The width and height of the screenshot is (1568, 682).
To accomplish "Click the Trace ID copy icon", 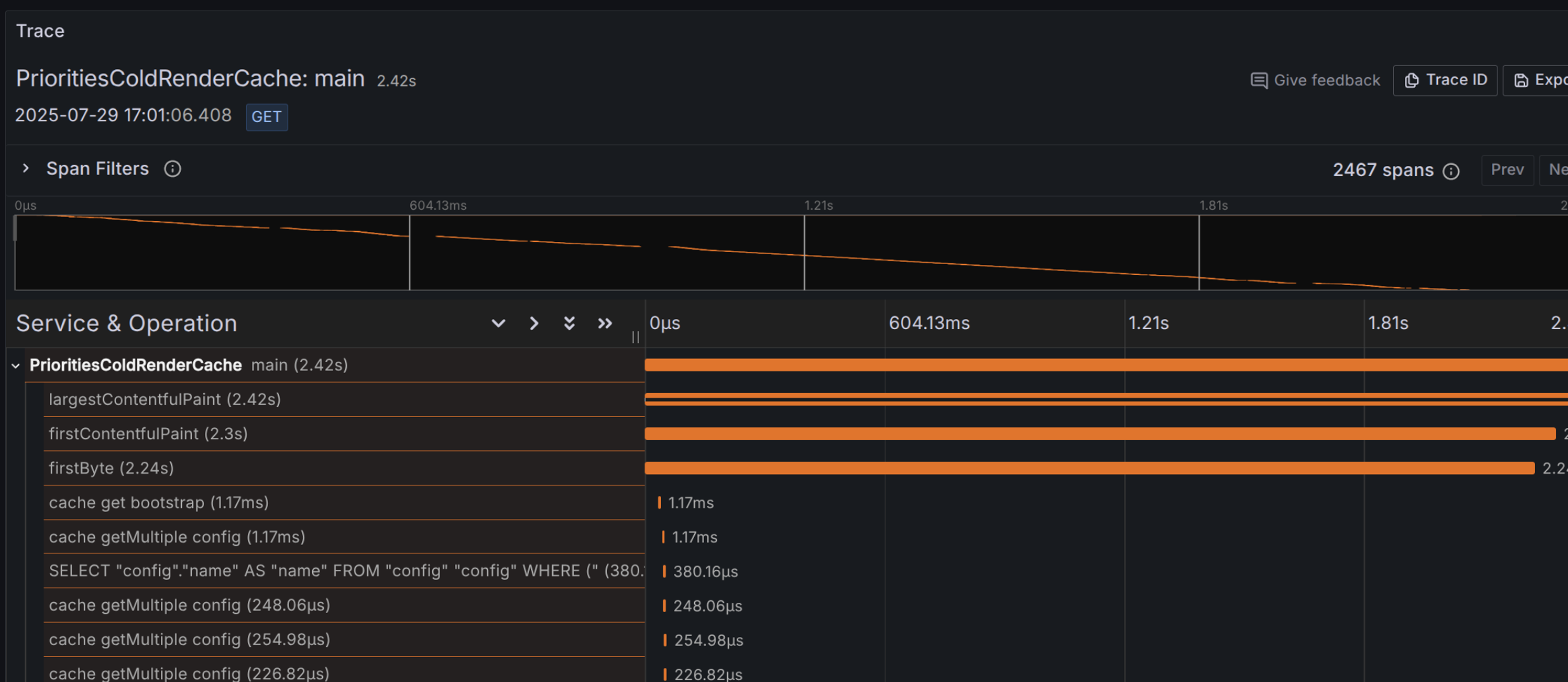I will (x=1411, y=80).
